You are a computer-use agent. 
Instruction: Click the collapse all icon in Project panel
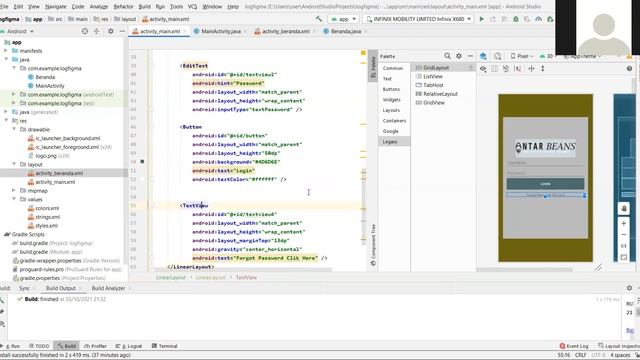coord(97,31)
